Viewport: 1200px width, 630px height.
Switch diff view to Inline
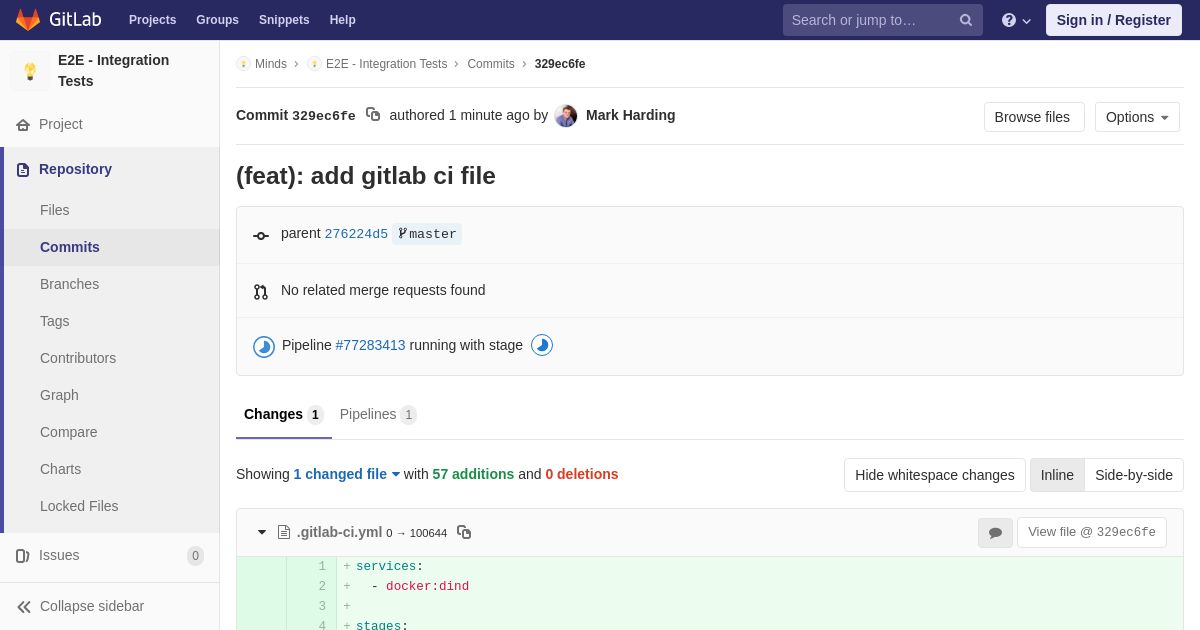[x=1057, y=475]
